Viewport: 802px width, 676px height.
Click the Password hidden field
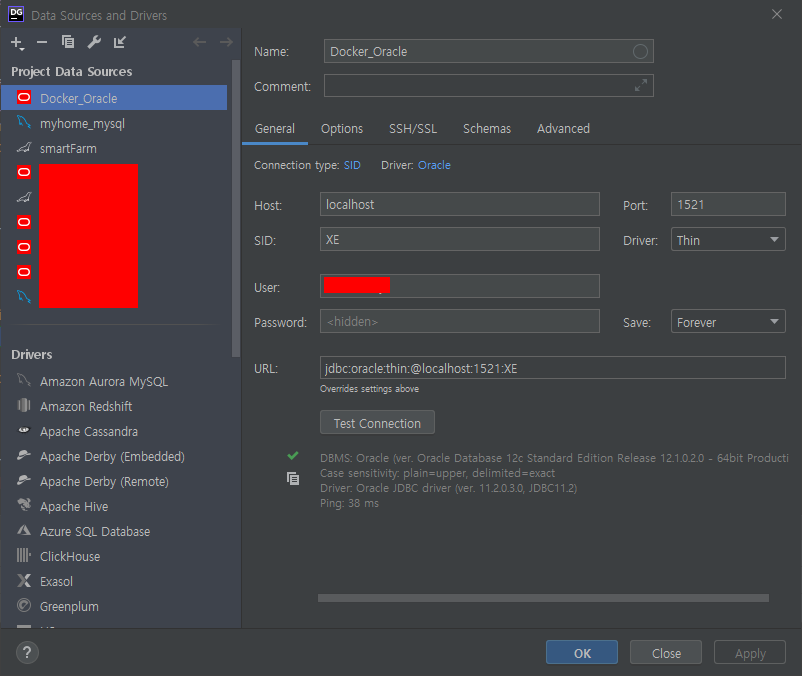(460, 321)
